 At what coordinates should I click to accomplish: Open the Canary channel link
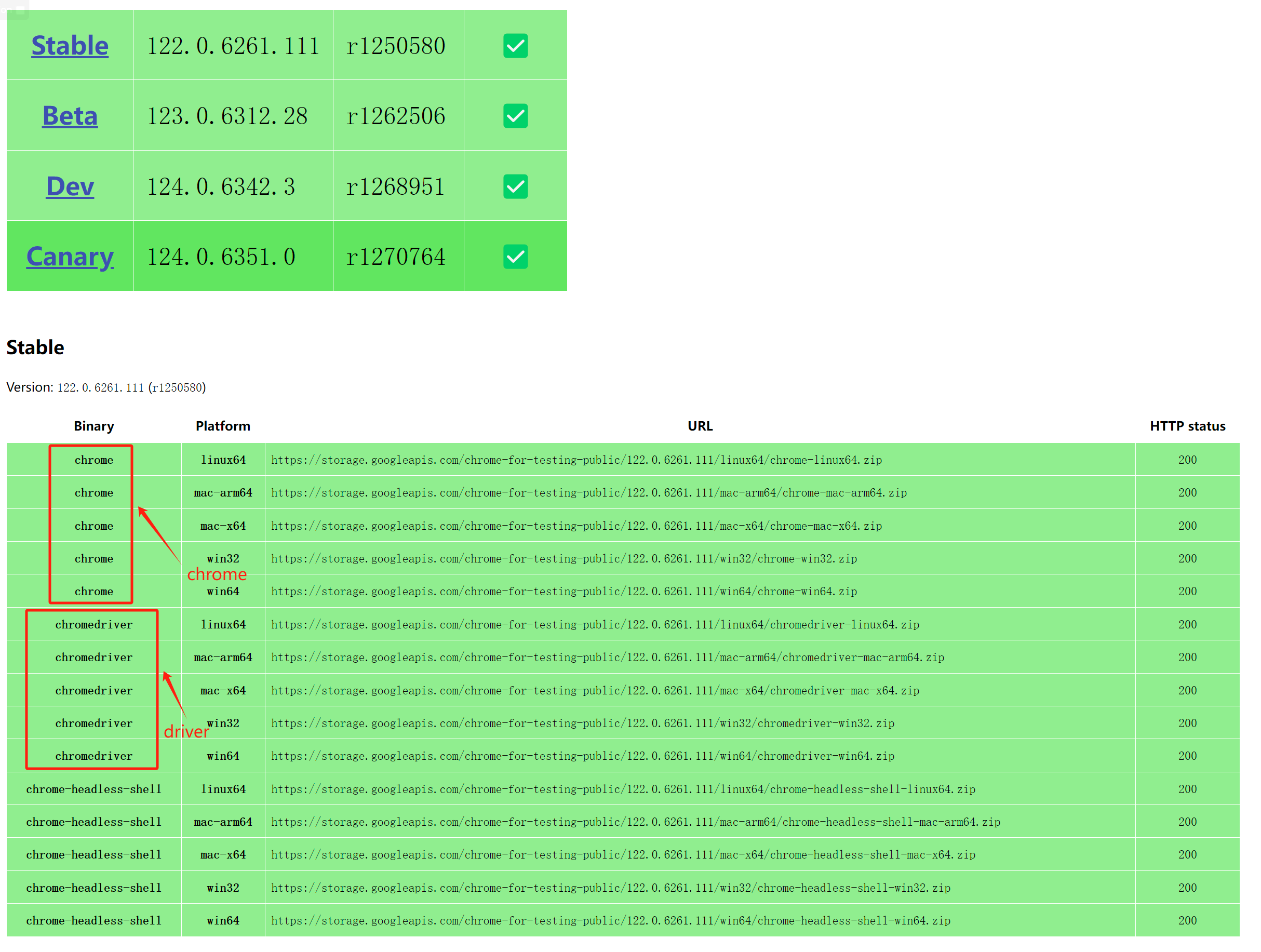(70, 257)
